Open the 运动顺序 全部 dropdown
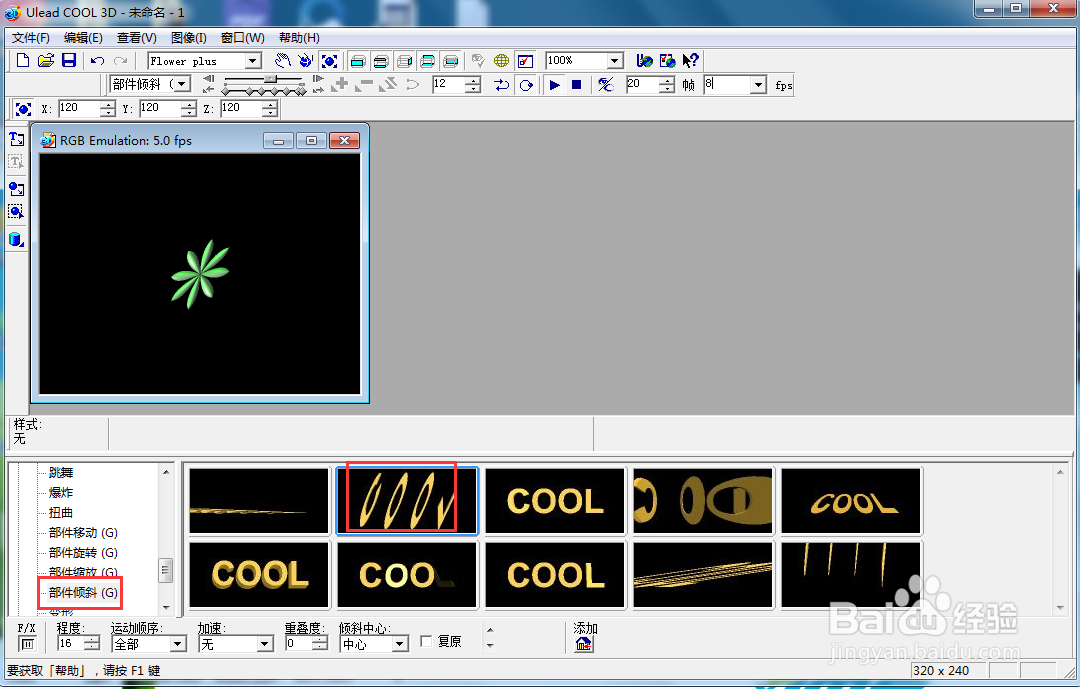The height and width of the screenshot is (689, 1080). 178,644
